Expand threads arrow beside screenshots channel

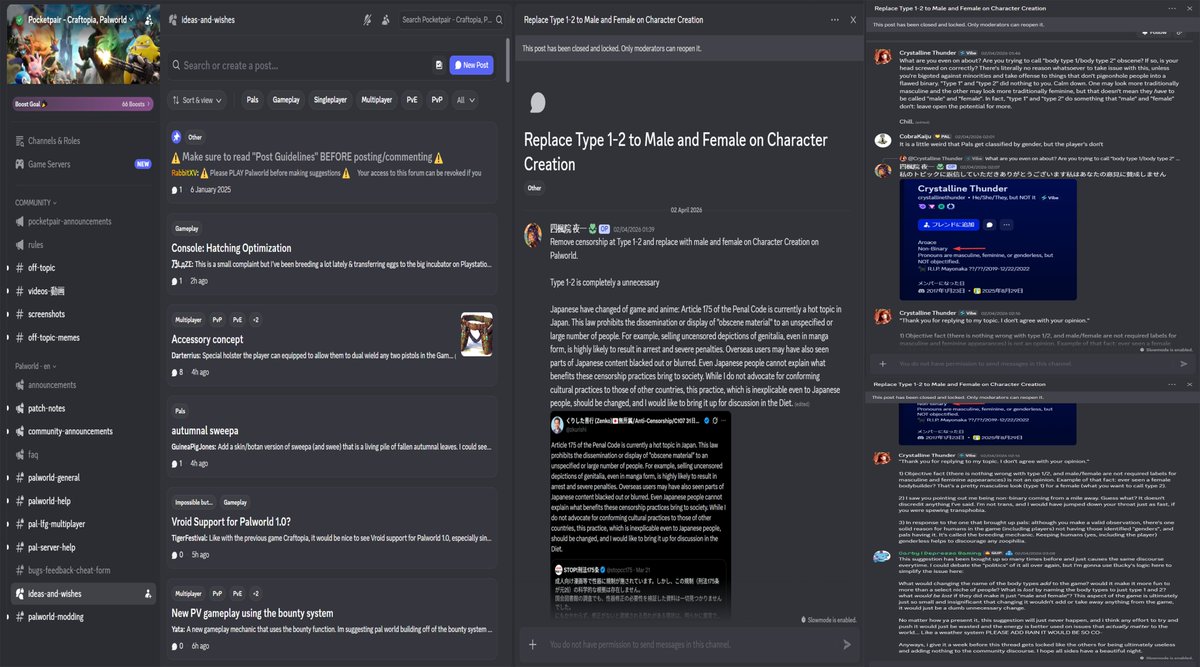point(8,314)
